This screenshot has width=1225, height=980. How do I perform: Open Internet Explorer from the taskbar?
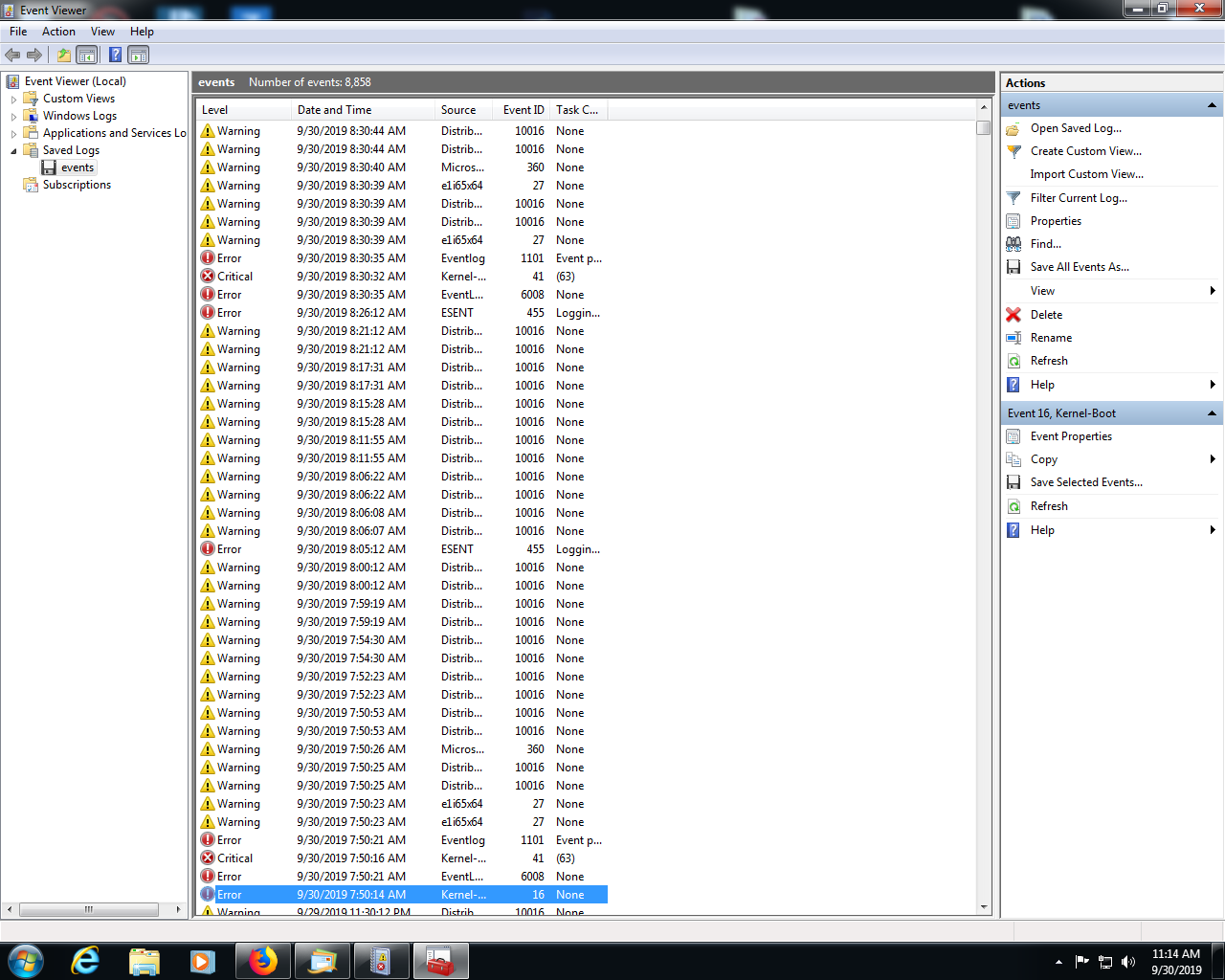pyautogui.click(x=85, y=961)
